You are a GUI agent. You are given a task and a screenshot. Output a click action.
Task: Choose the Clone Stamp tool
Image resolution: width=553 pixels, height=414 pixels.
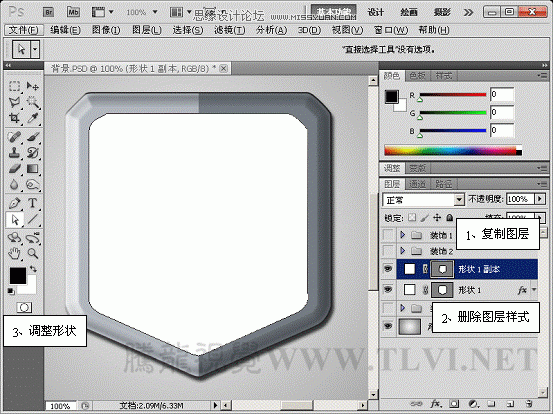click(x=14, y=153)
